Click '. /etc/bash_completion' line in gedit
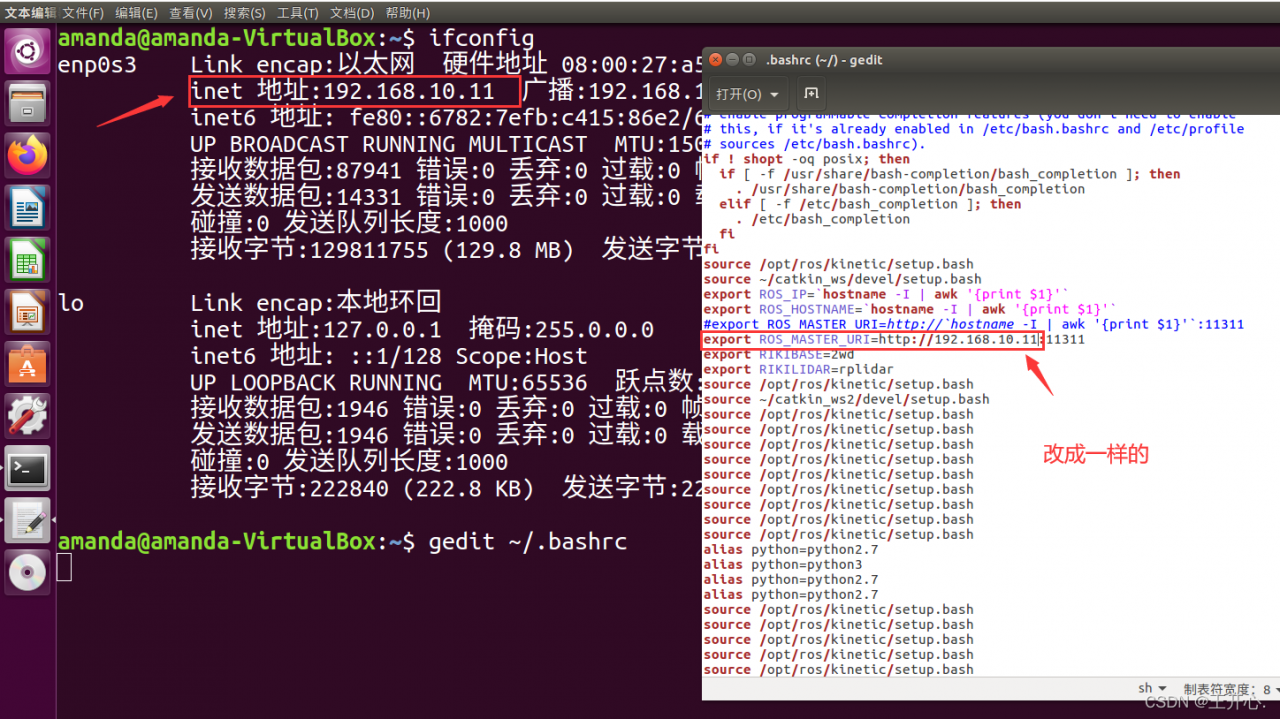This screenshot has height=719, width=1280. (822, 219)
